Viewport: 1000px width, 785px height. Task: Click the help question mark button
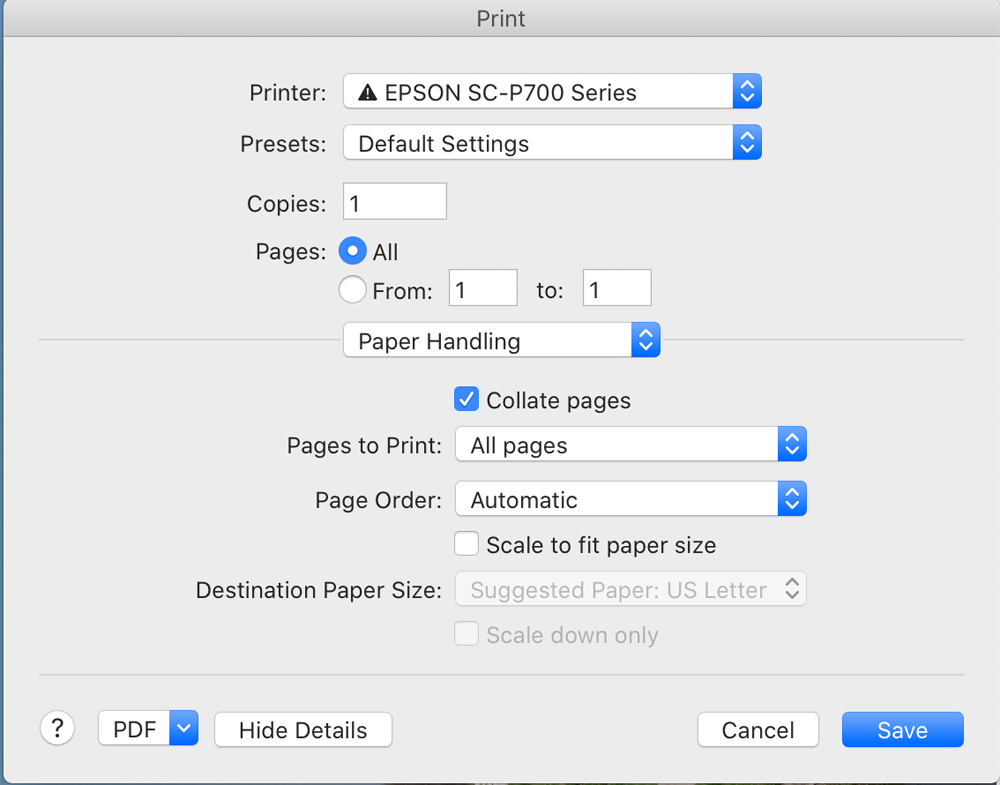pos(57,728)
